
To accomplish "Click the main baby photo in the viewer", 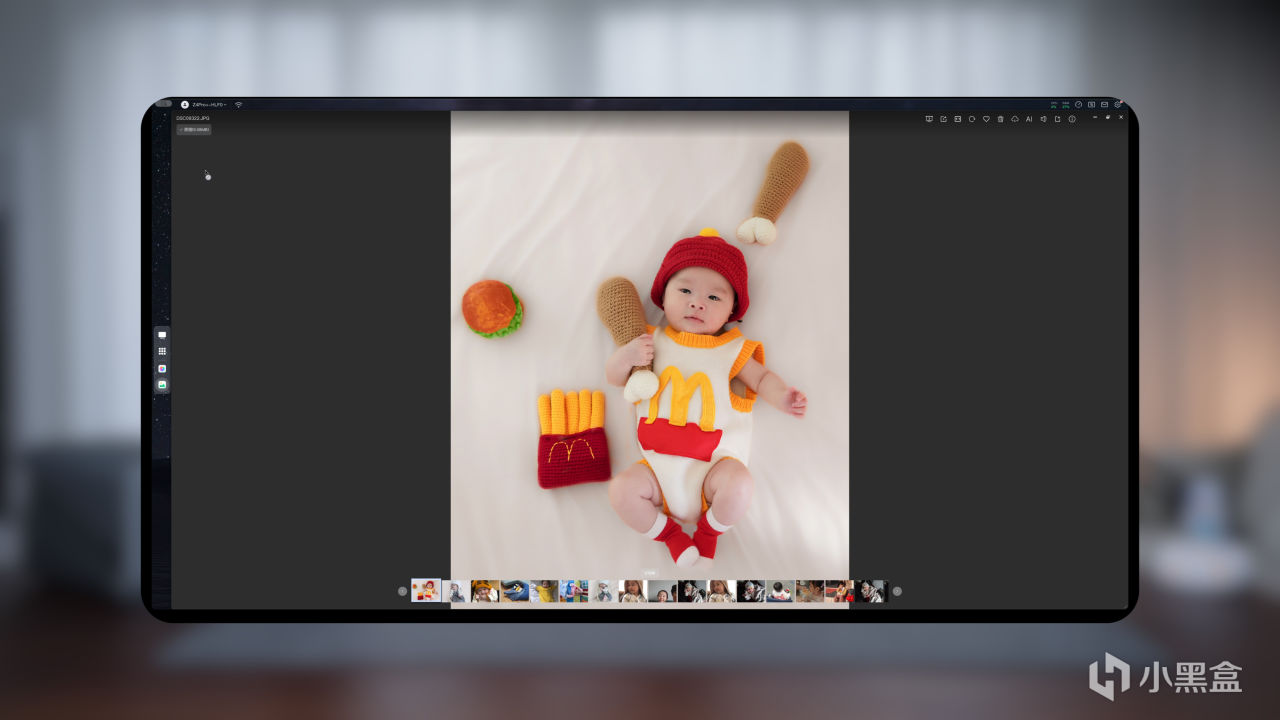I will click(650, 359).
